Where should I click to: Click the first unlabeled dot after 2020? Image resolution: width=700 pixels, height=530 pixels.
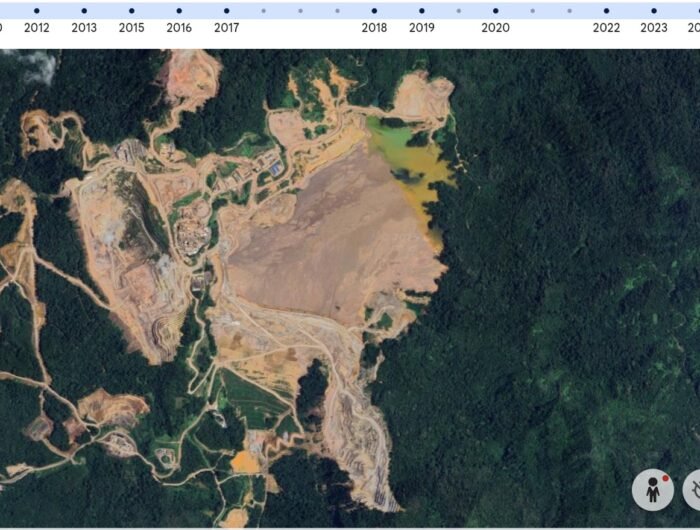point(532,11)
